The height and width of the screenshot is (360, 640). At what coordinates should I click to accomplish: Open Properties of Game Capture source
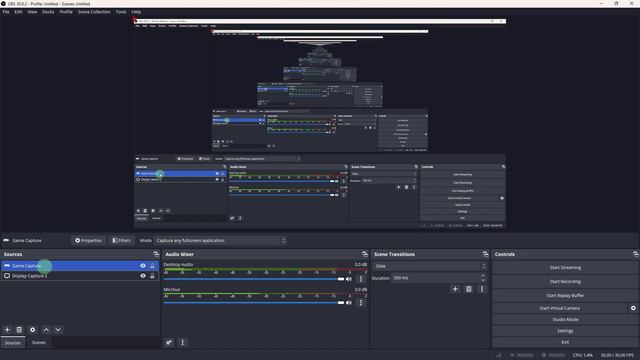pos(88,240)
